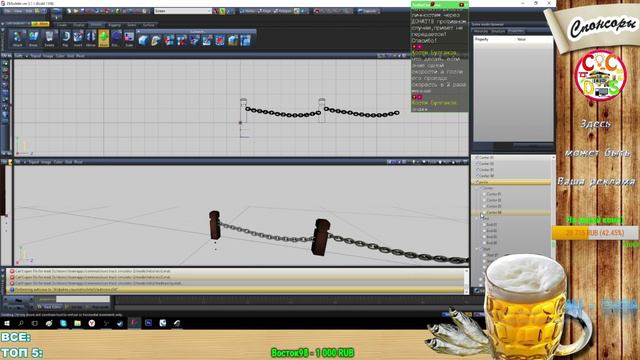This screenshot has height=360, width=640.
Task: Collapse the group containing Bolt items
Action: [x=477, y=218]
